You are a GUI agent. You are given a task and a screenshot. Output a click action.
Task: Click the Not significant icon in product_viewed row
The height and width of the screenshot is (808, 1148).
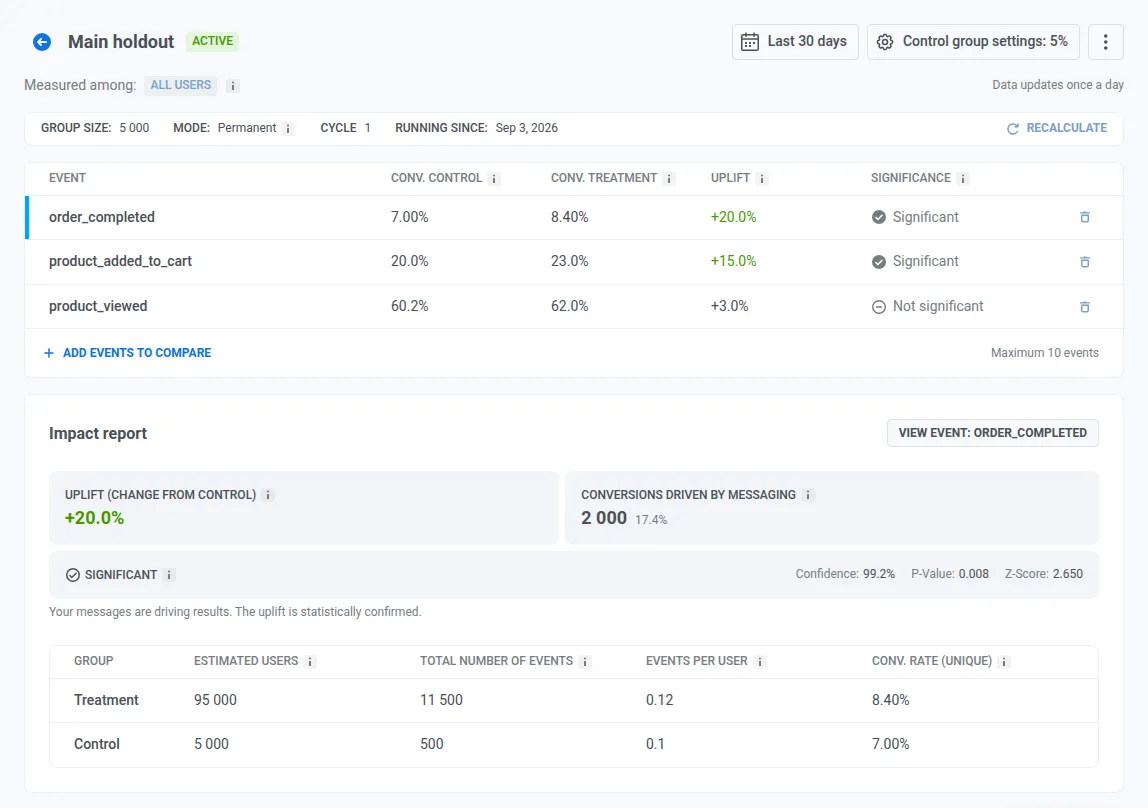pos(879,307)
